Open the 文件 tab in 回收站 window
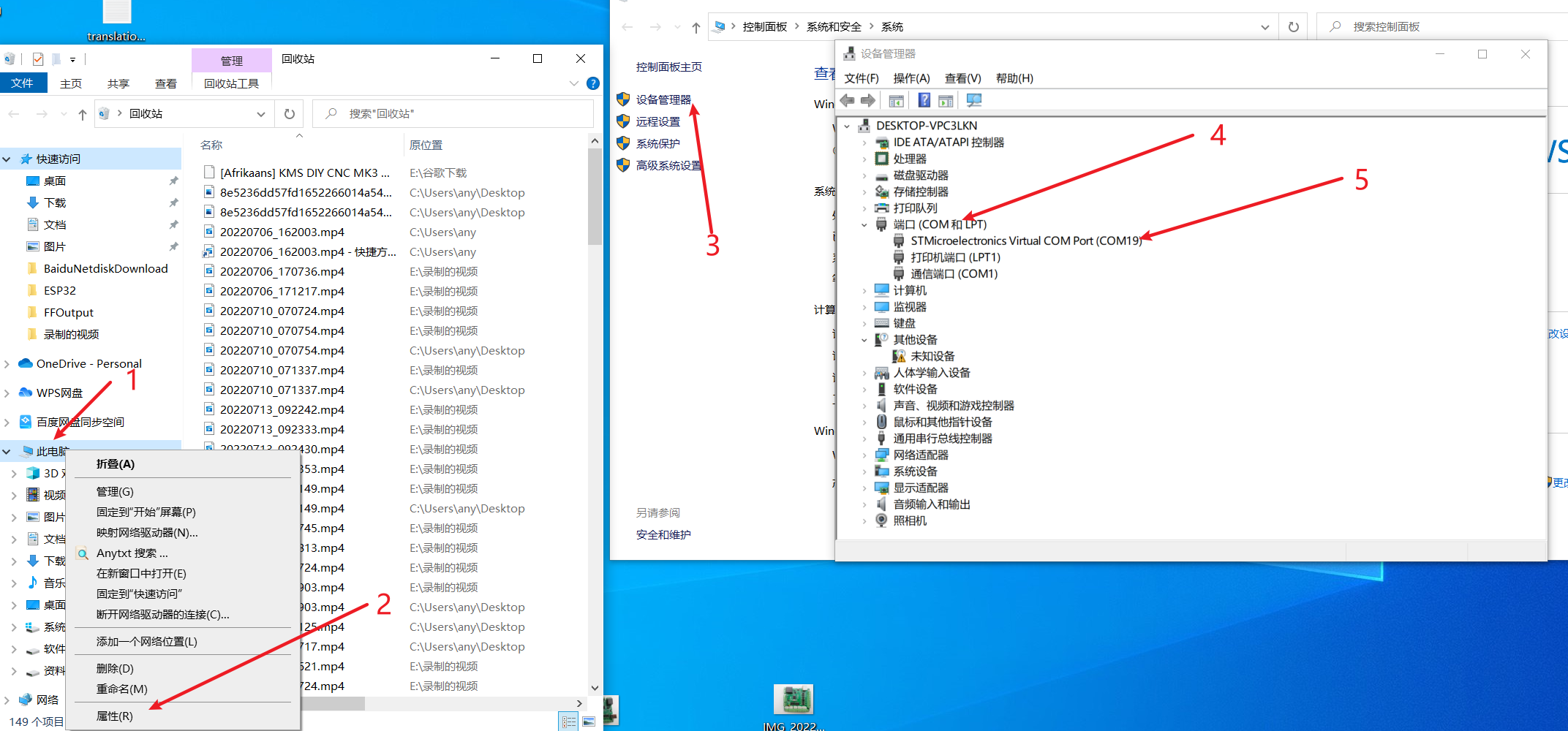The width and height of the screenshot is (1568, 731). pos(23,83)
